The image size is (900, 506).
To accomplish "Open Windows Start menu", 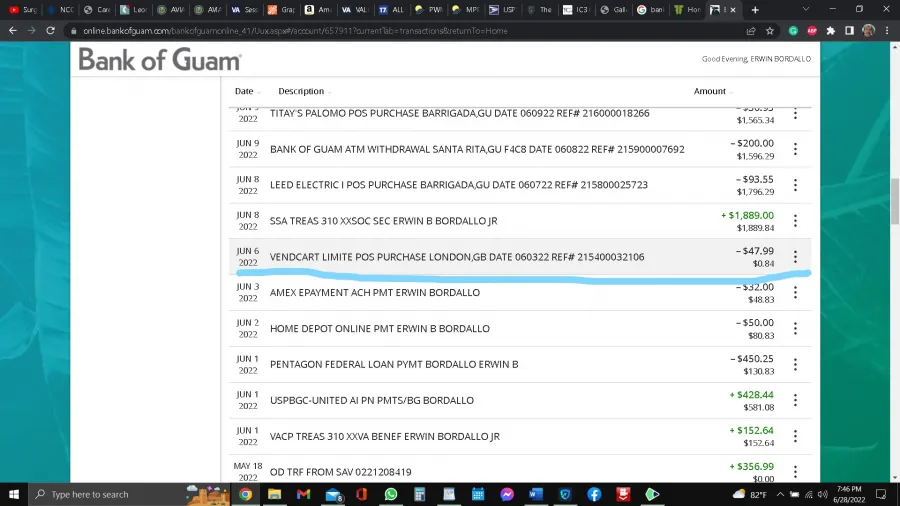I will coord(14,494).
